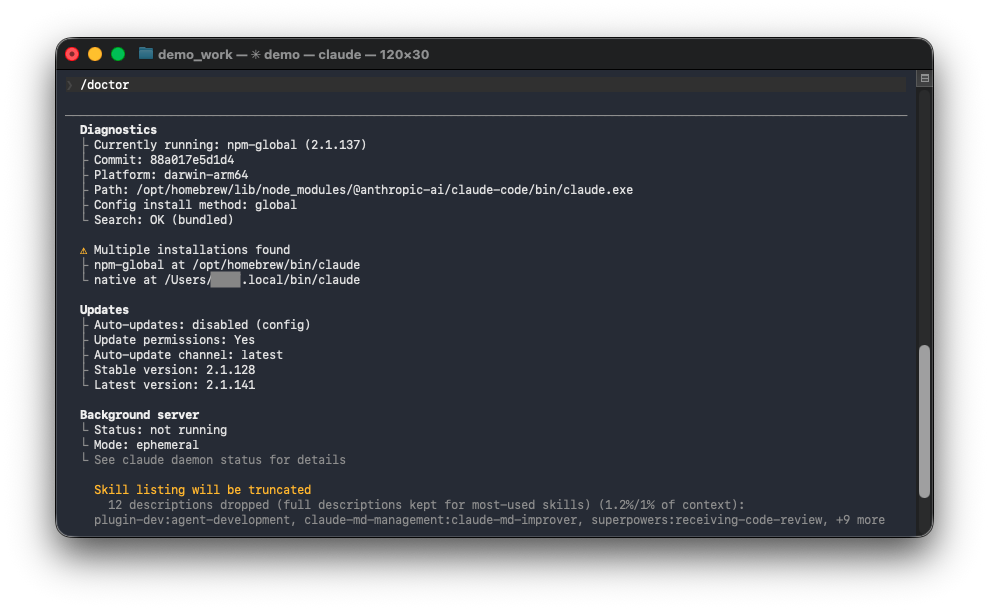This screenshot has width=989, height=611.
Task: Click the yellow warning triangle icon
Action: 83,250
